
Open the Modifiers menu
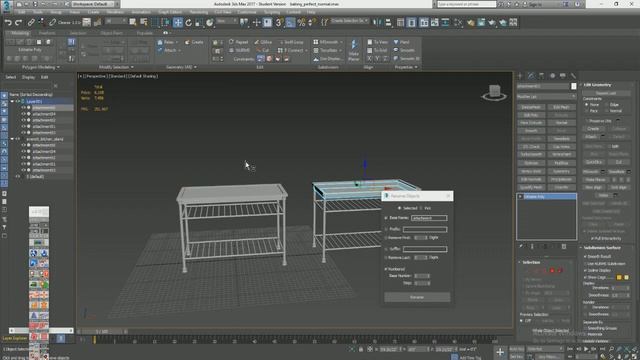[115, 12]
